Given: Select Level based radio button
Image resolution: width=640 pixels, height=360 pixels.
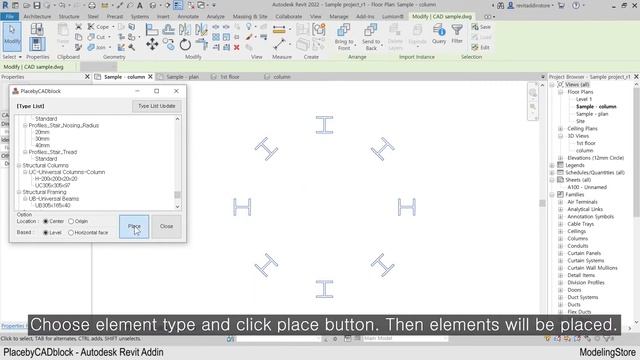Looking at the screenshot, I should [46, 233].
